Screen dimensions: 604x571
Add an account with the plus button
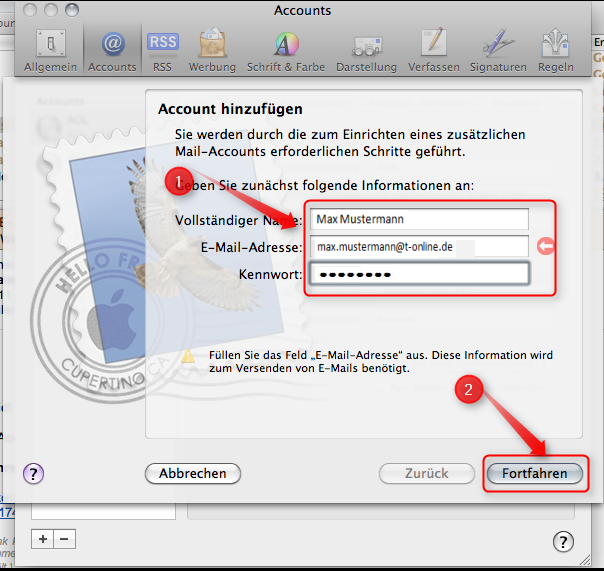pos(43,539)
